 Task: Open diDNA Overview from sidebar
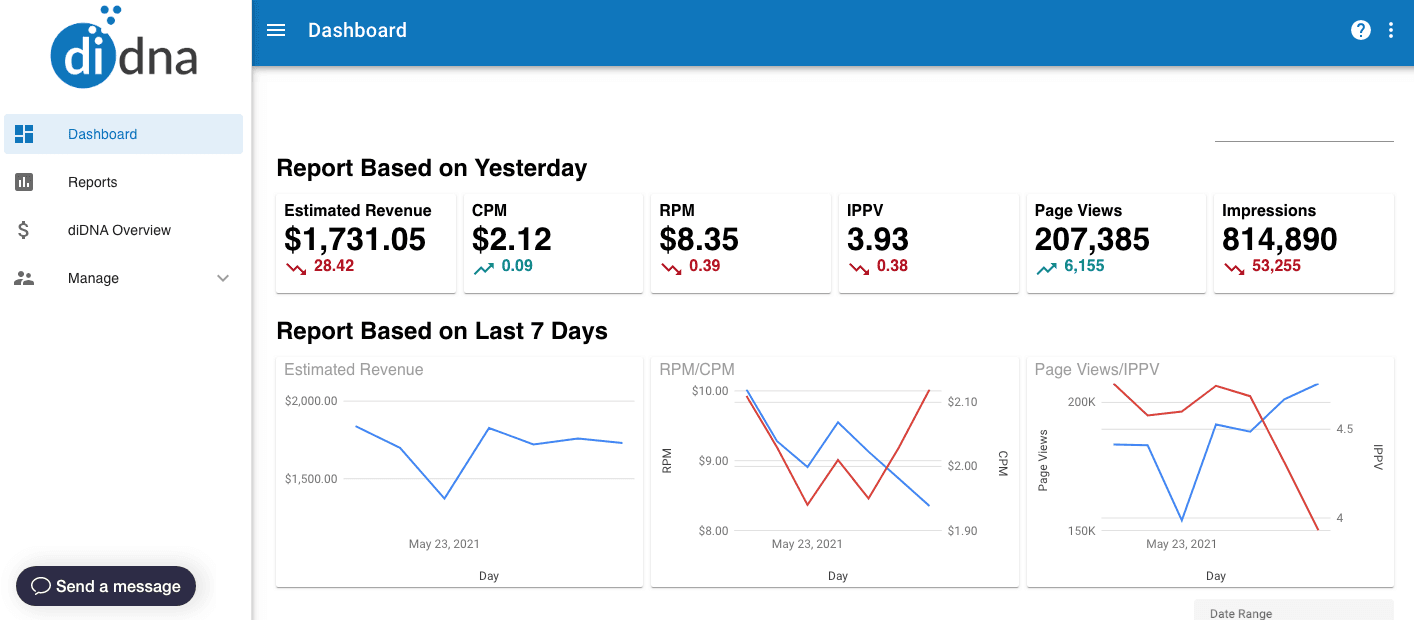pyautogui.click(x=119, y=230)
